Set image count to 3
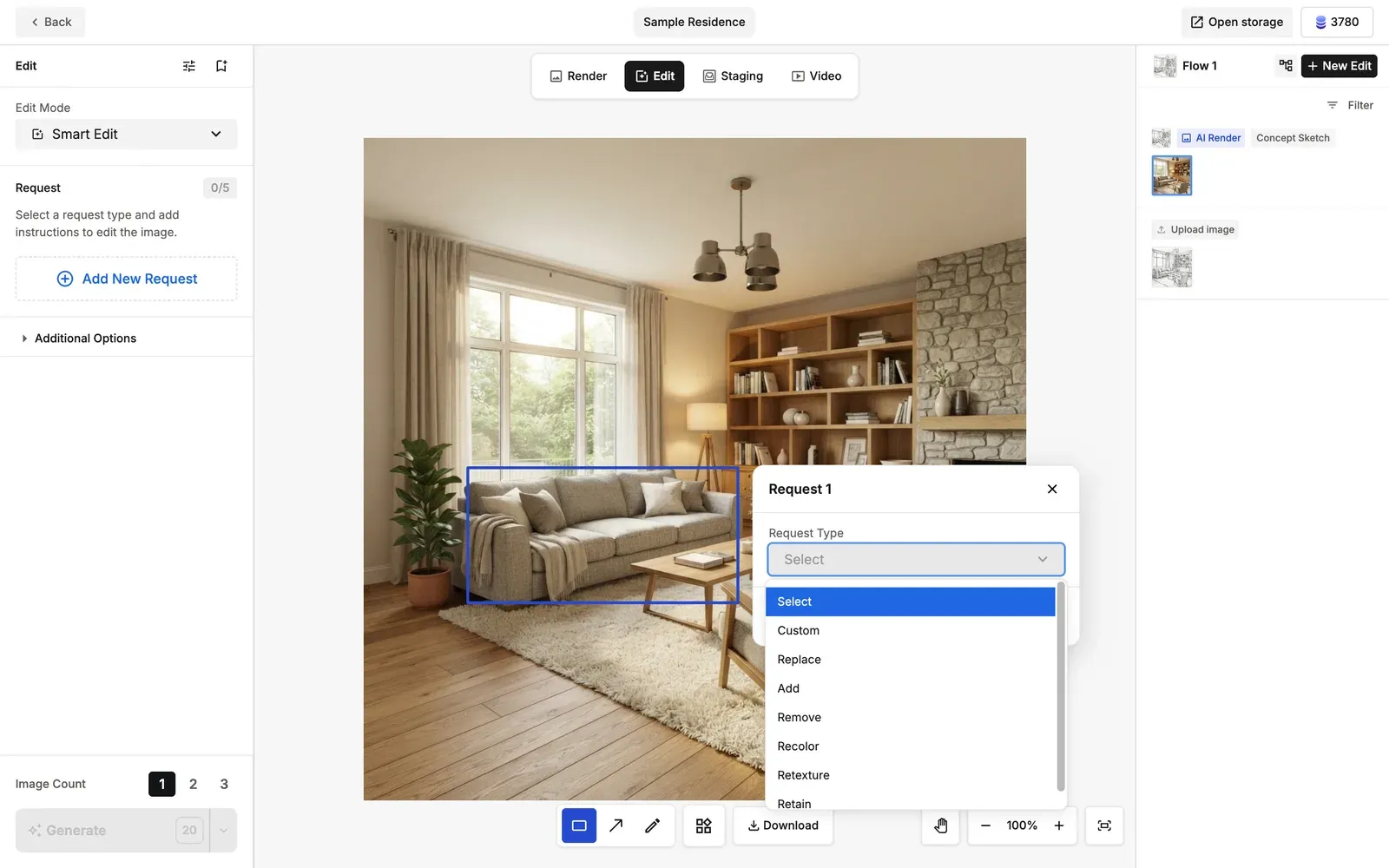 coord(224,784)
